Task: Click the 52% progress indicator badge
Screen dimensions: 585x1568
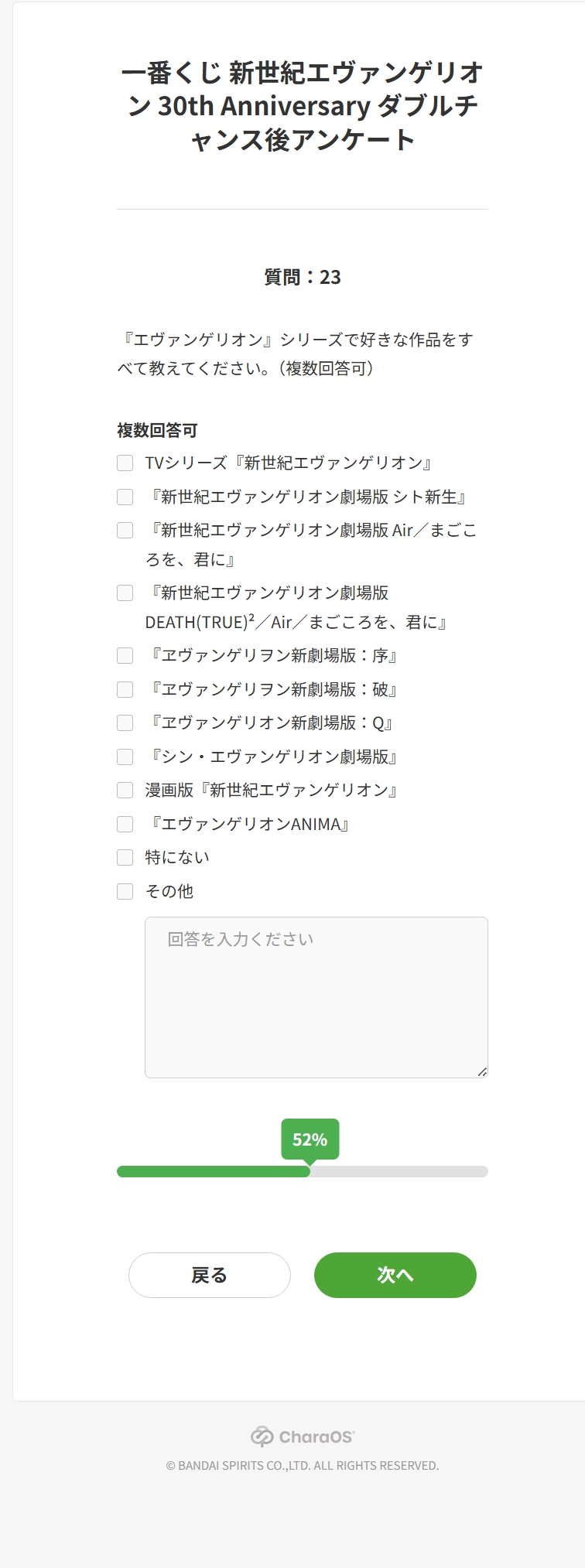Action: click(x=310, y=1139)
